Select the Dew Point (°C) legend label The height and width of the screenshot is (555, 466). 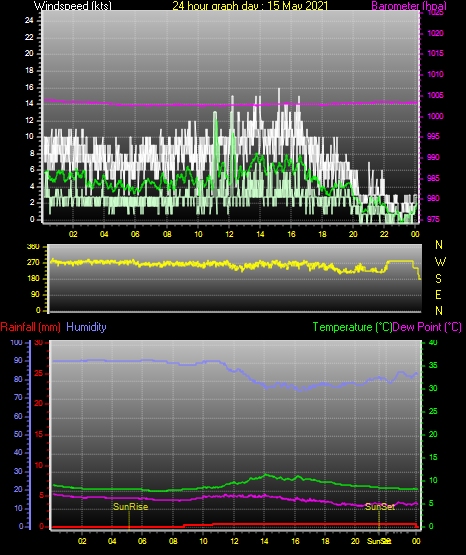point(427,327)
